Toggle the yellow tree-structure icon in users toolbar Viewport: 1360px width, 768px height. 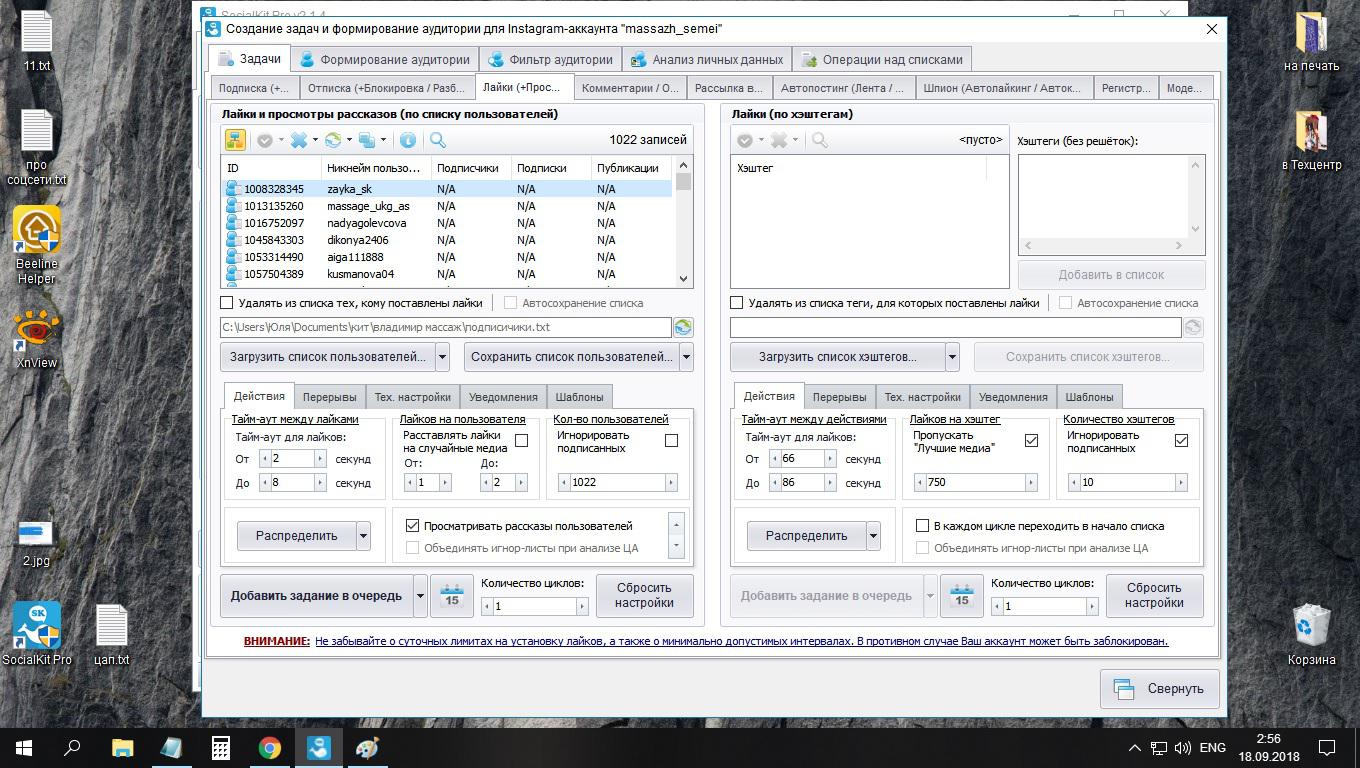[234, 140]
